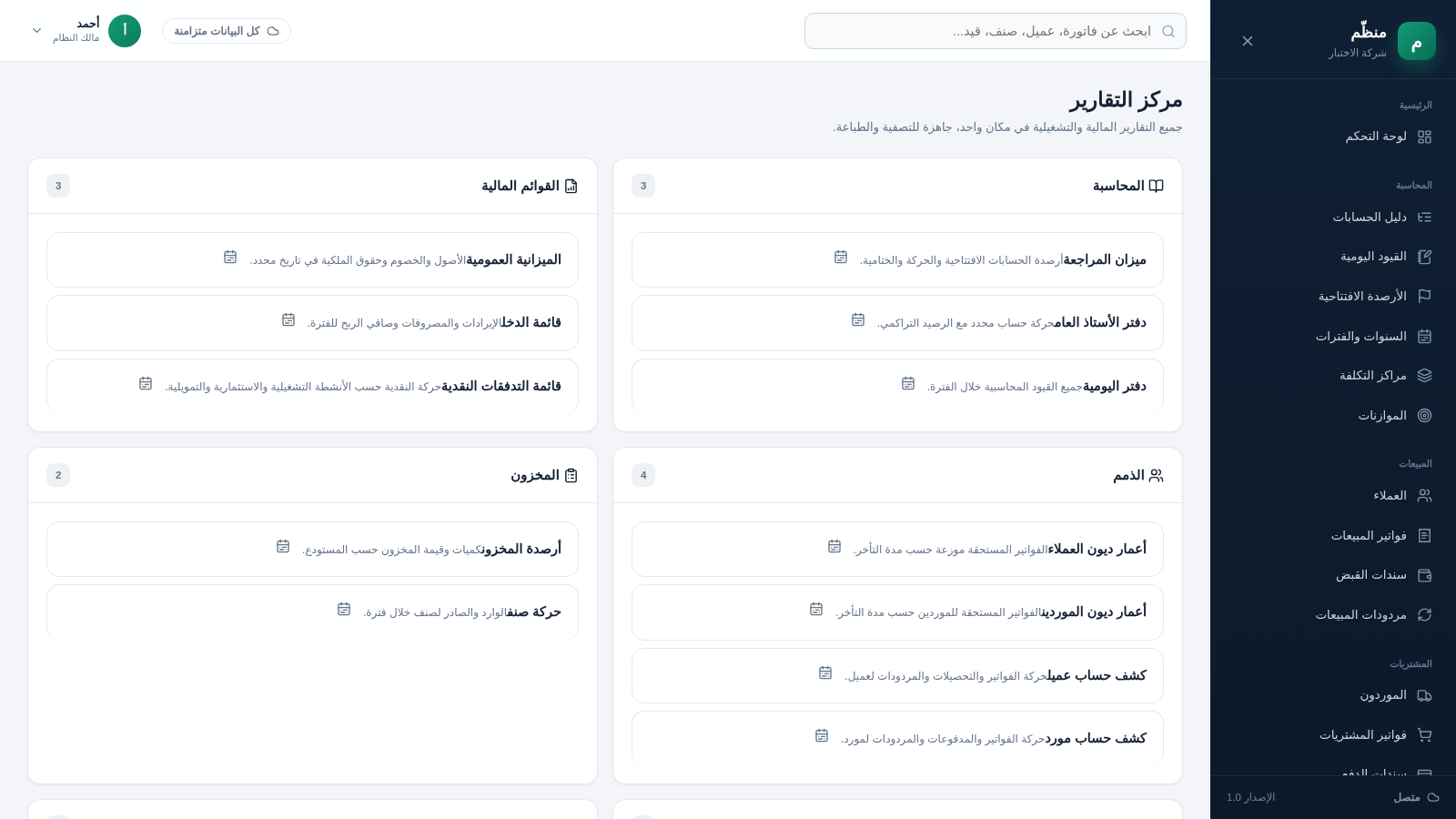Open الميزانية العمومية balance sheet report

pos(312,259)
